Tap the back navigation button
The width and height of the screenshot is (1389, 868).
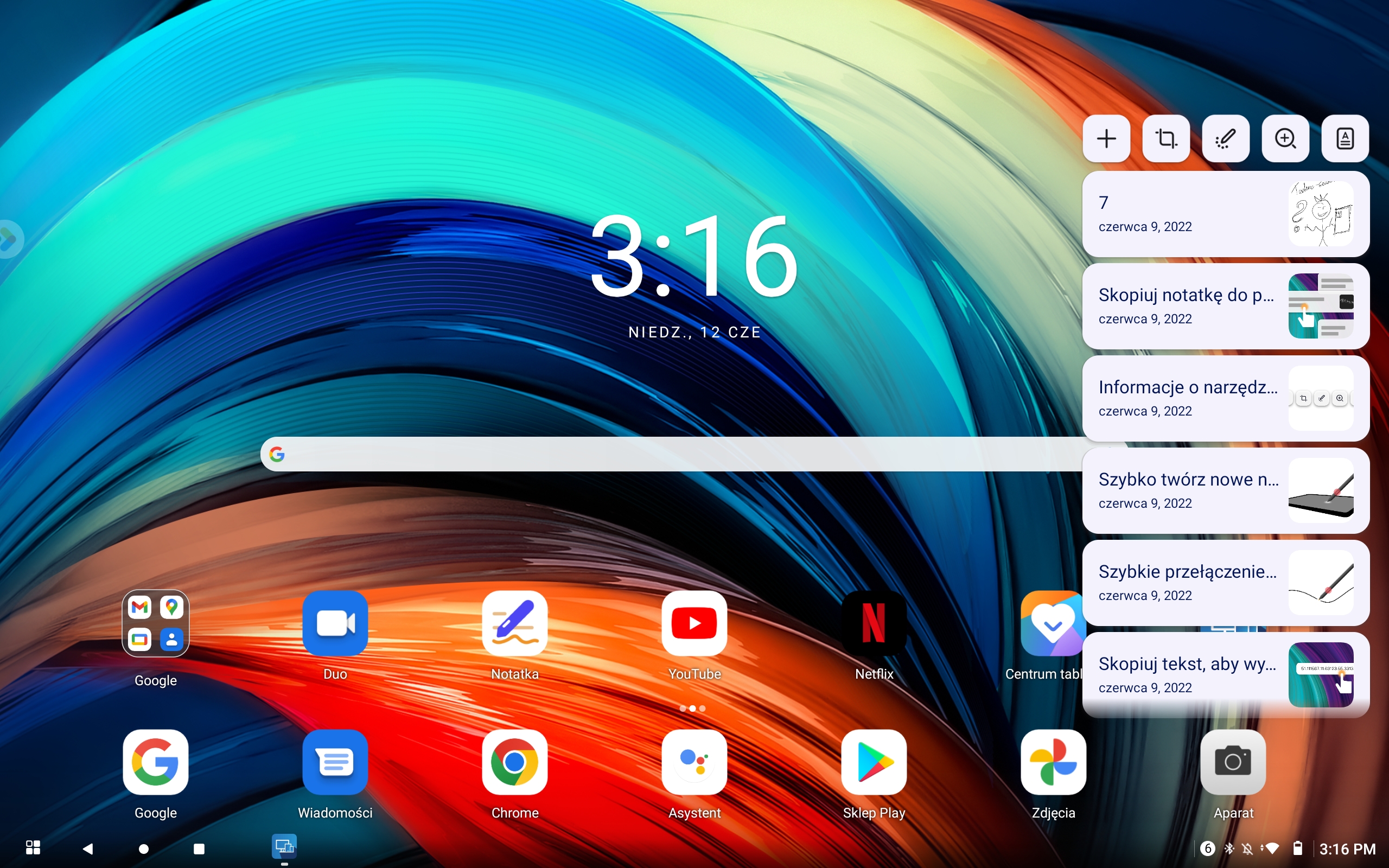click(88, 848)
